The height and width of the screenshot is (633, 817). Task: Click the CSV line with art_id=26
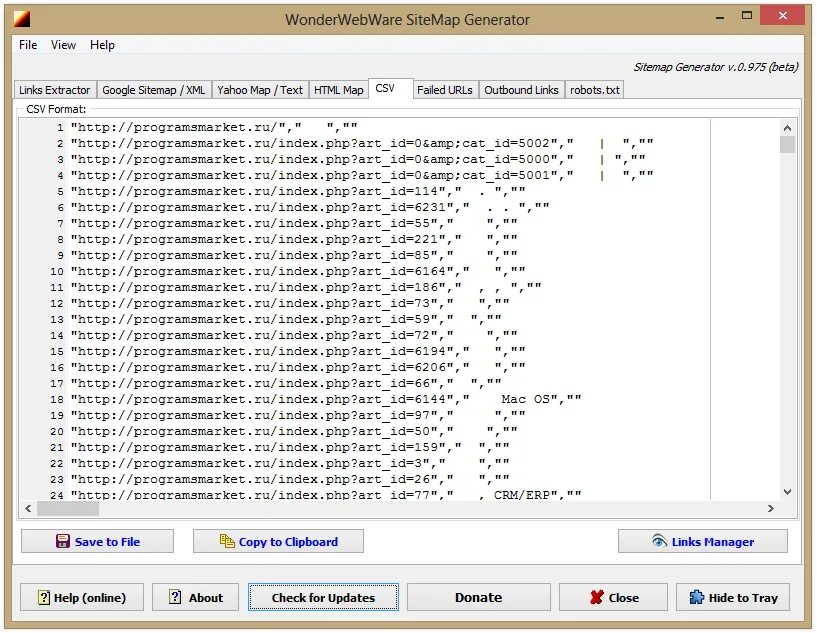[x=290, y=479]
